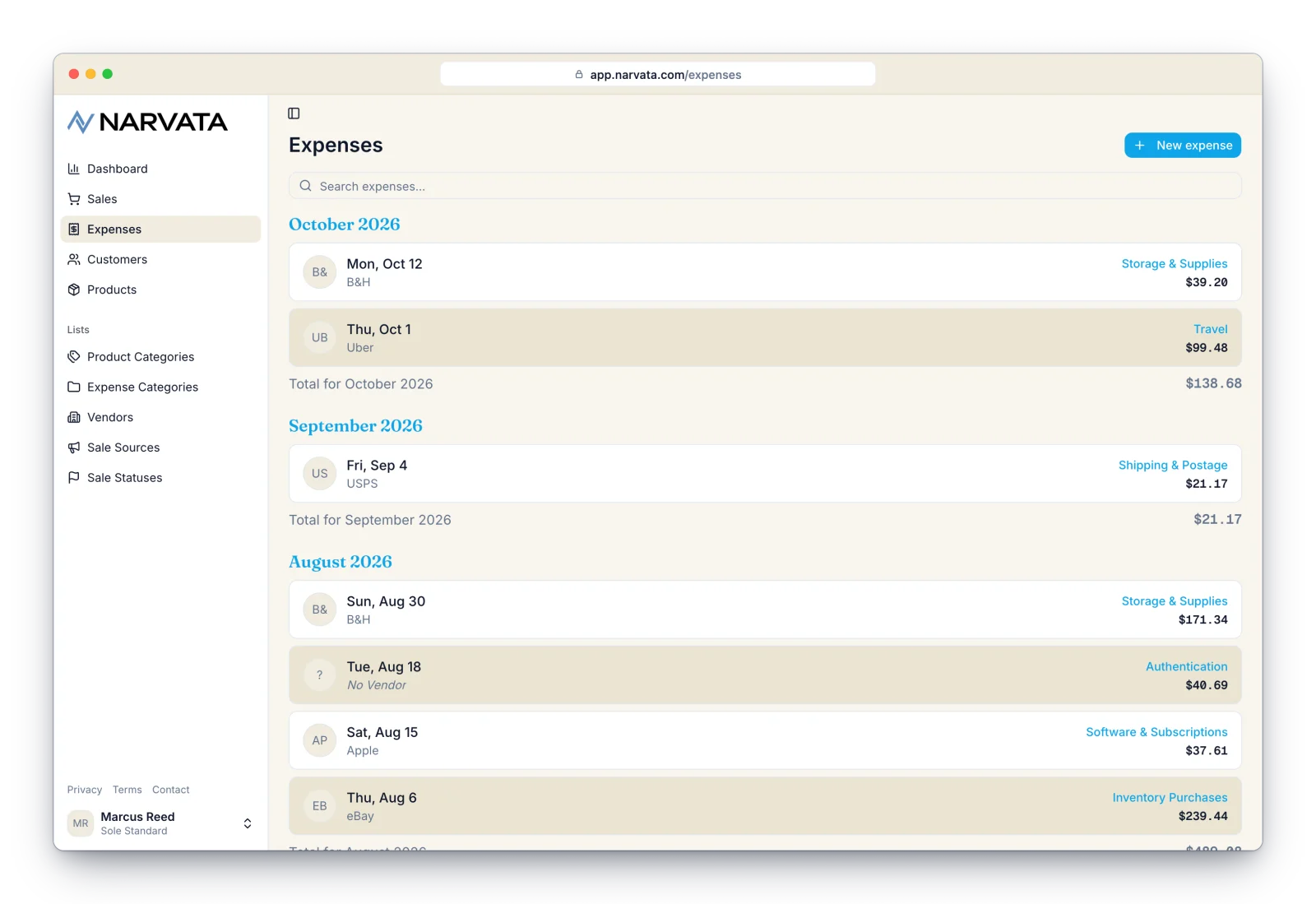Navigate to Vendors list
The height and width of the screenshot is (904, 1316).
(x=160, y=417)
